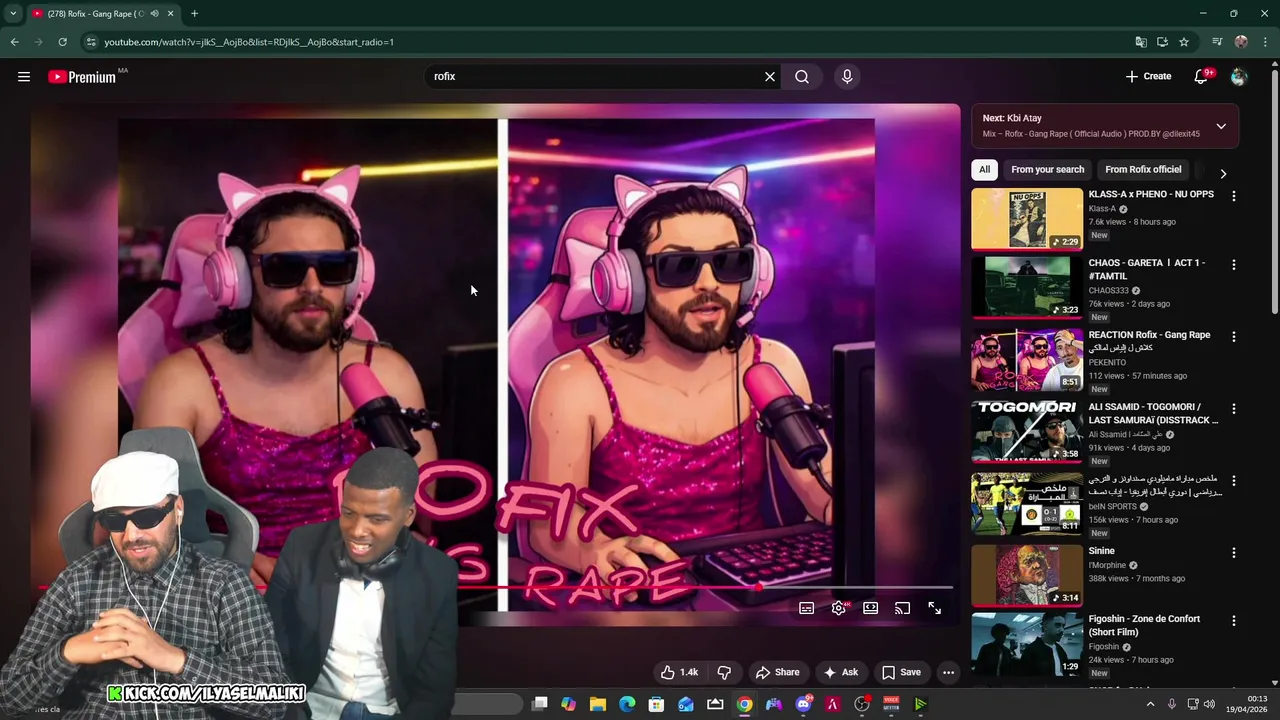This screenshot has width=1280, height=720.
Task: Dislike this video
Action: (725, 672)
